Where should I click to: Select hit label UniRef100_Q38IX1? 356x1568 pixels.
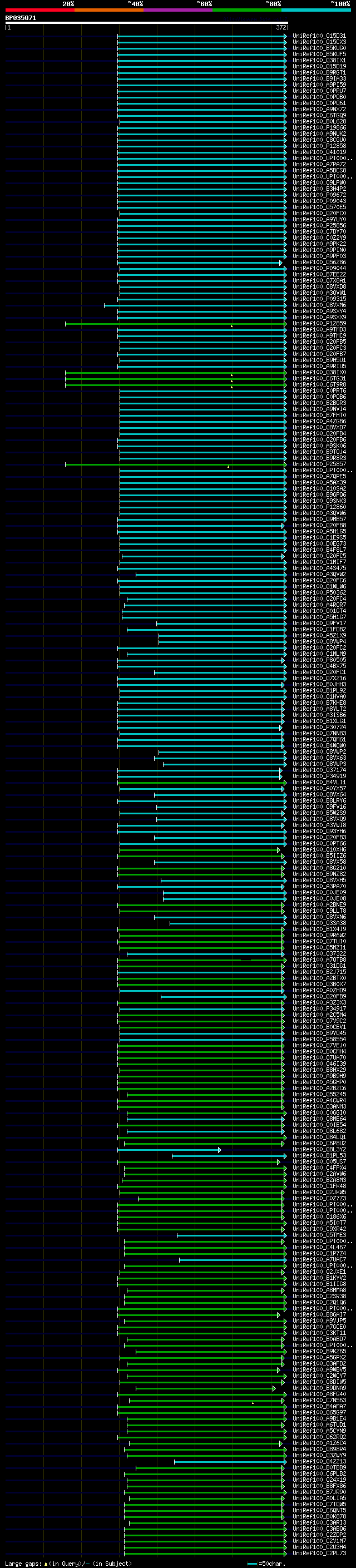(x=319, y=60)
